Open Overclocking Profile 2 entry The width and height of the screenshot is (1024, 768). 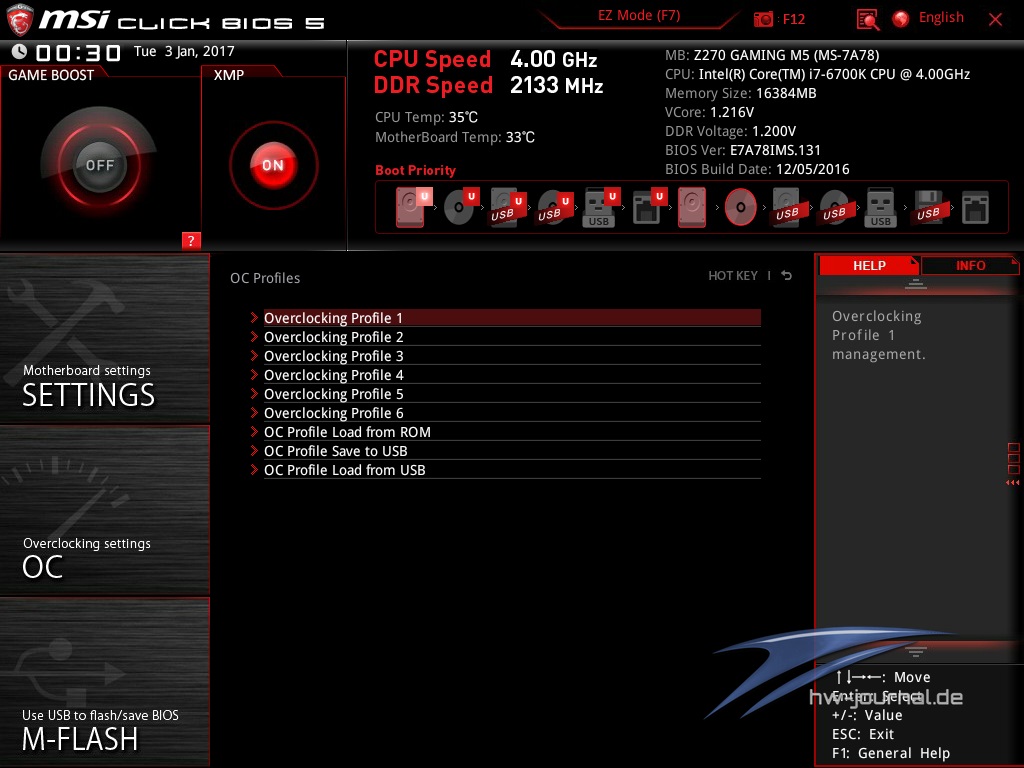(x=512, y=336)
